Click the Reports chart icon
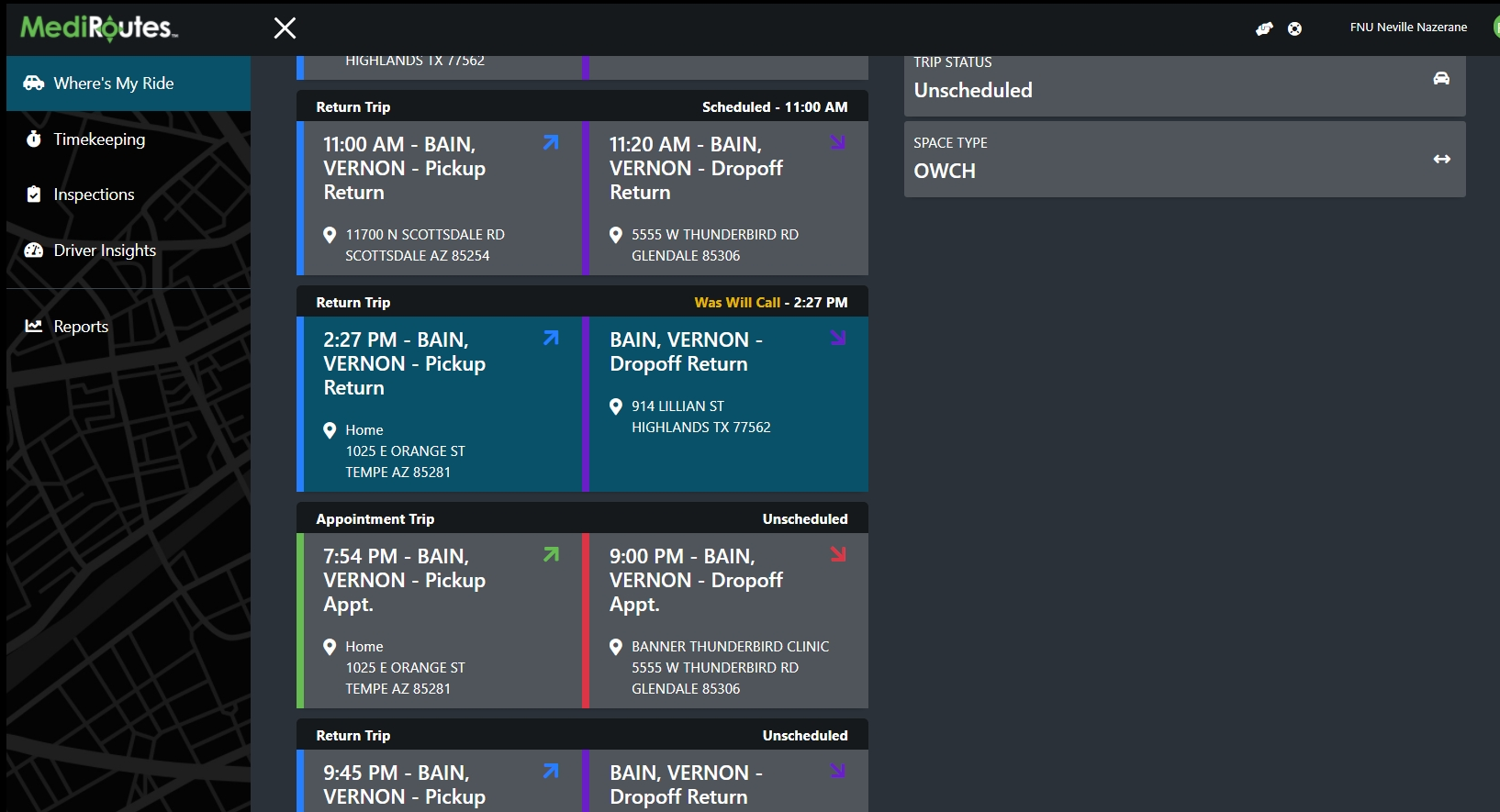 [34, 326]
